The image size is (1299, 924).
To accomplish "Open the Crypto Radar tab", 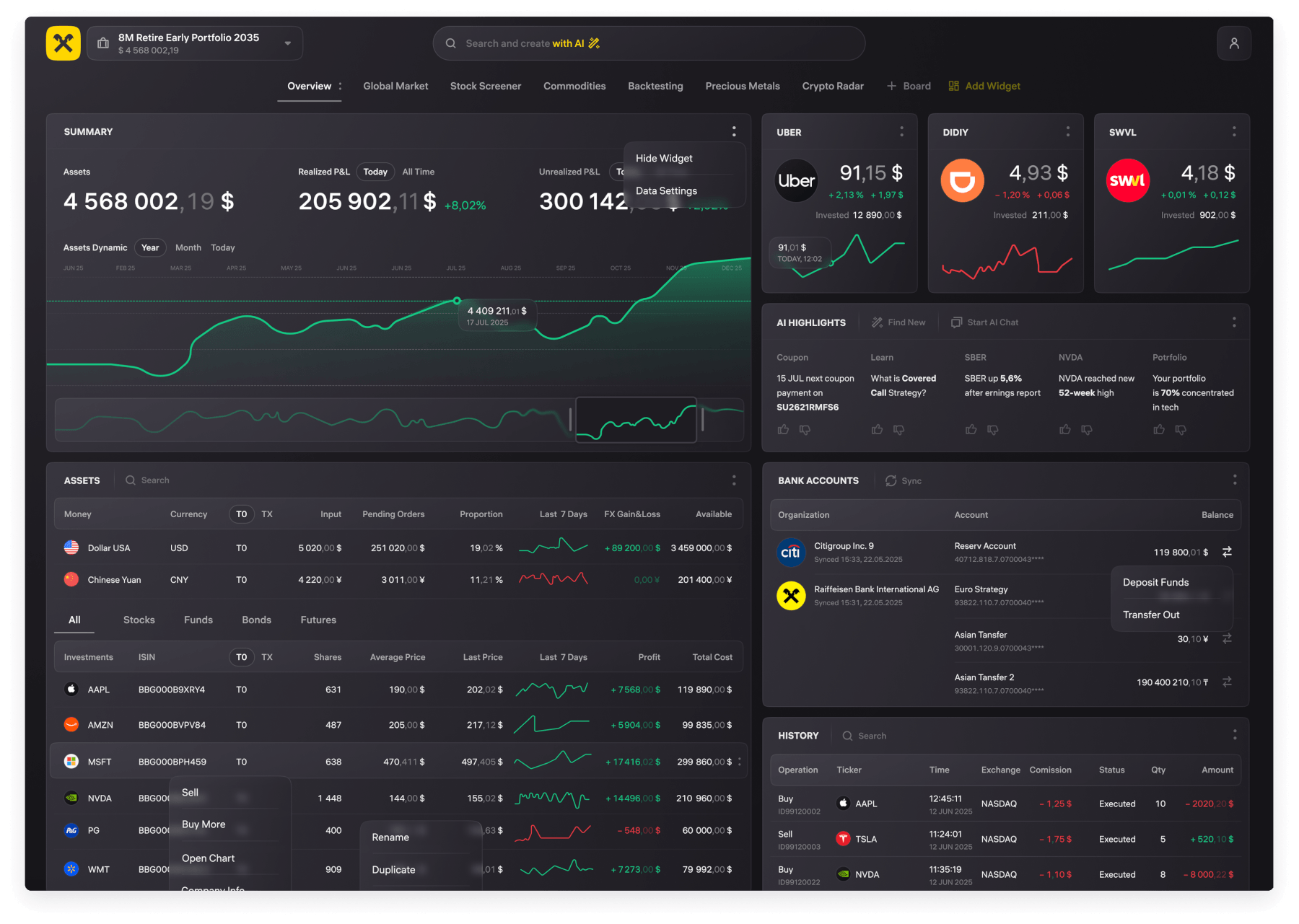I will tap(833, 86).
